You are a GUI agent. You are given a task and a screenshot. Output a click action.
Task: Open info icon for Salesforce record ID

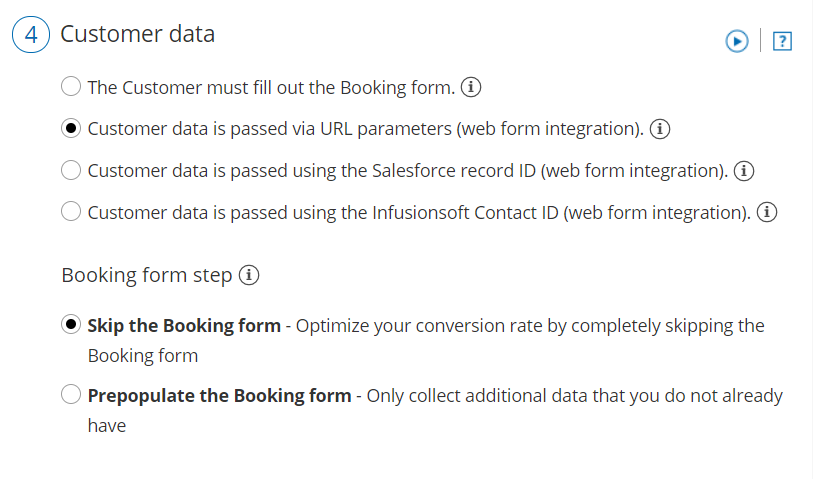point(743,171)
